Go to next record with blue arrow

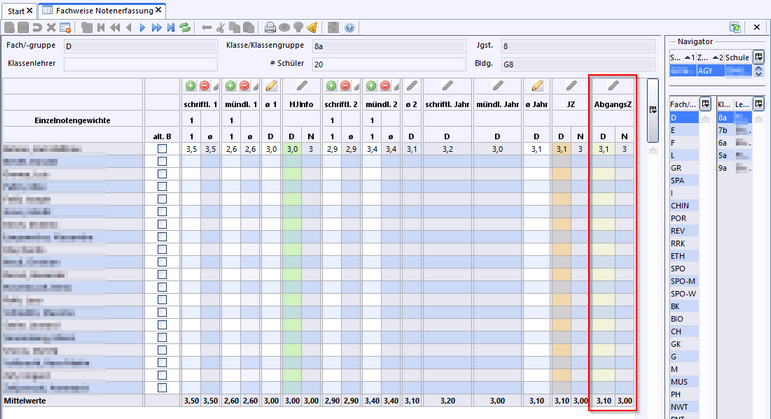[142, 28]
